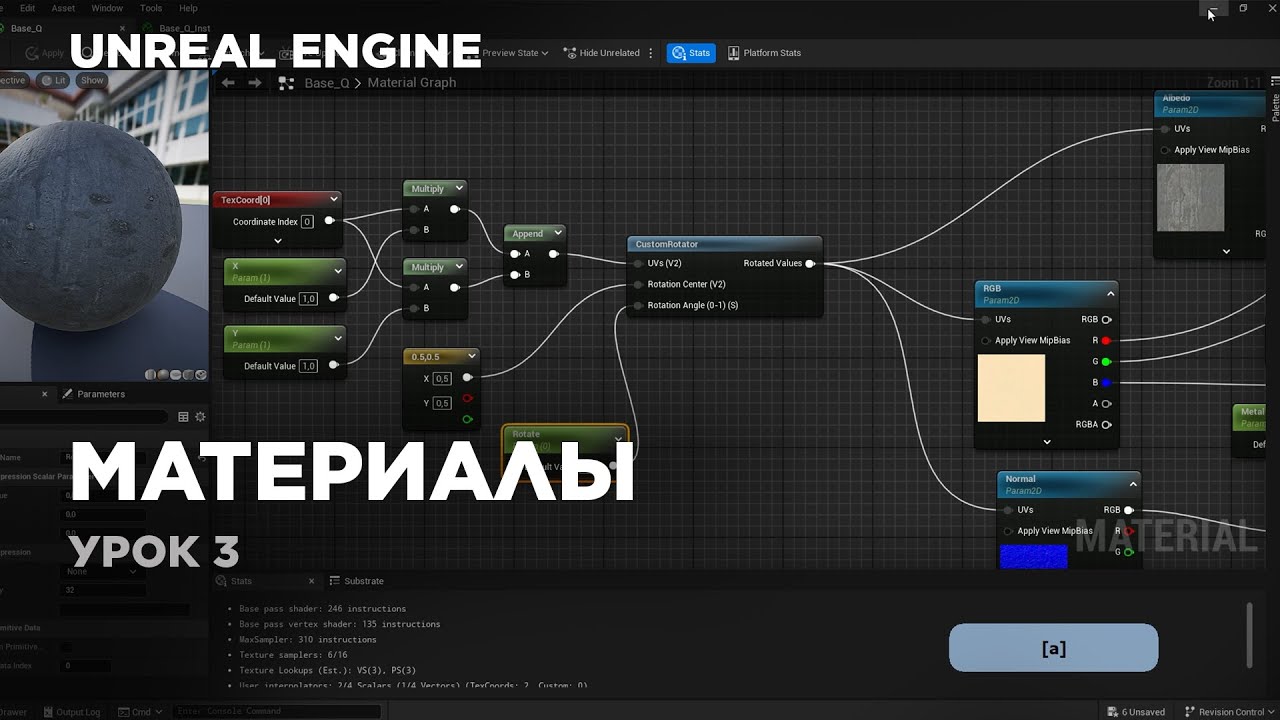Open the Cmd console dropdown

139,712
